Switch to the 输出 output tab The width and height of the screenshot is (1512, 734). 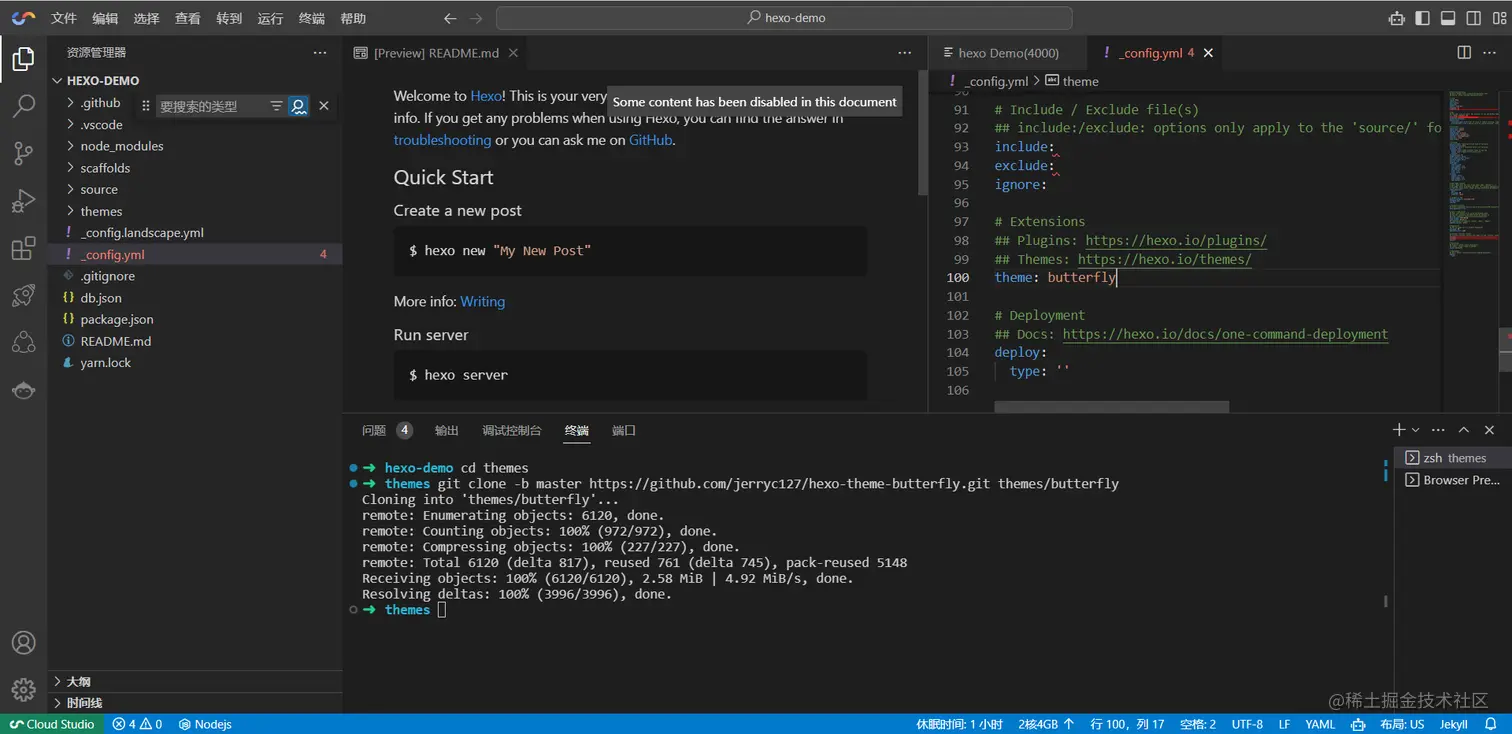pos(447,430)
